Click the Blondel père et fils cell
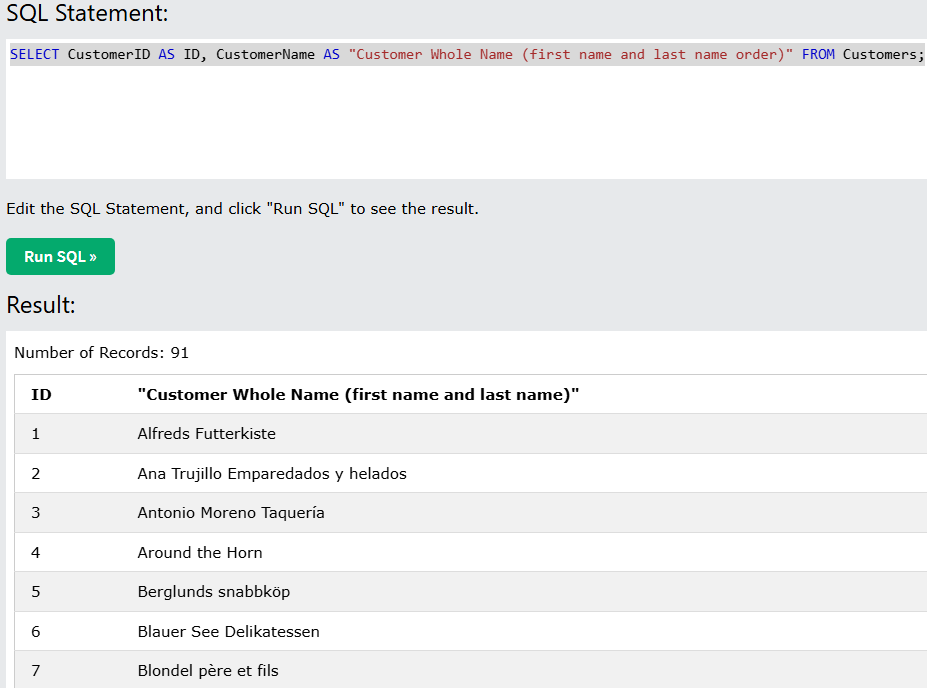 point(207,671)
